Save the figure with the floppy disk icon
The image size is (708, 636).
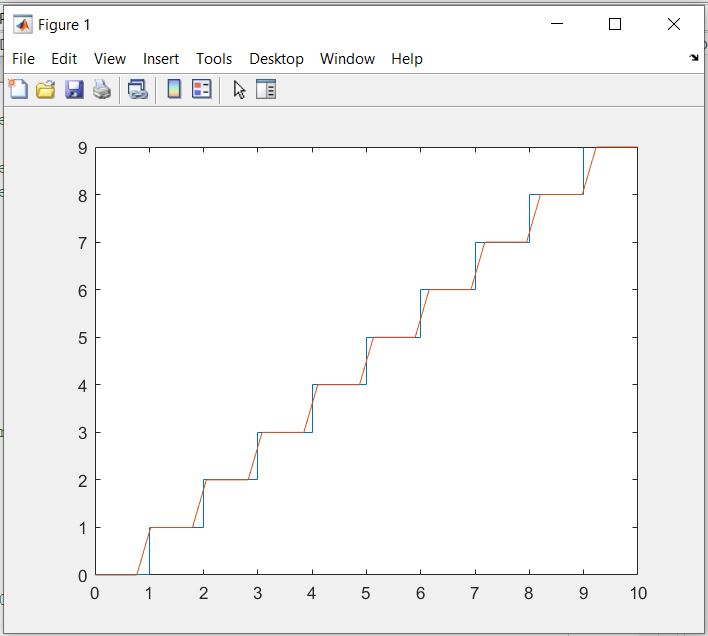pos(73,90)
